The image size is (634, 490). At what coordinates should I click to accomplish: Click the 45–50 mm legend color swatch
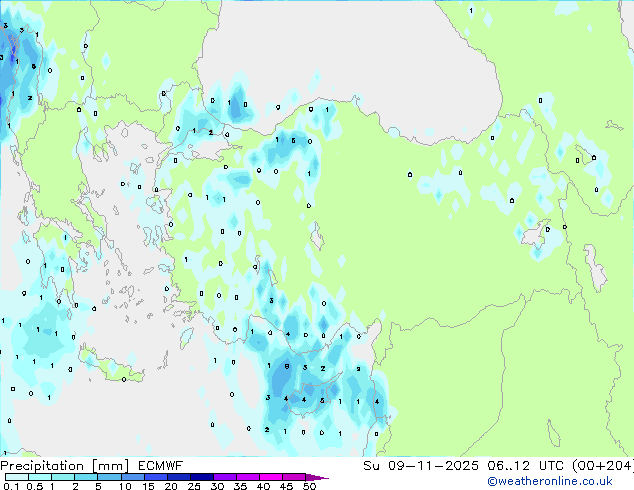[x=294, y=477]
